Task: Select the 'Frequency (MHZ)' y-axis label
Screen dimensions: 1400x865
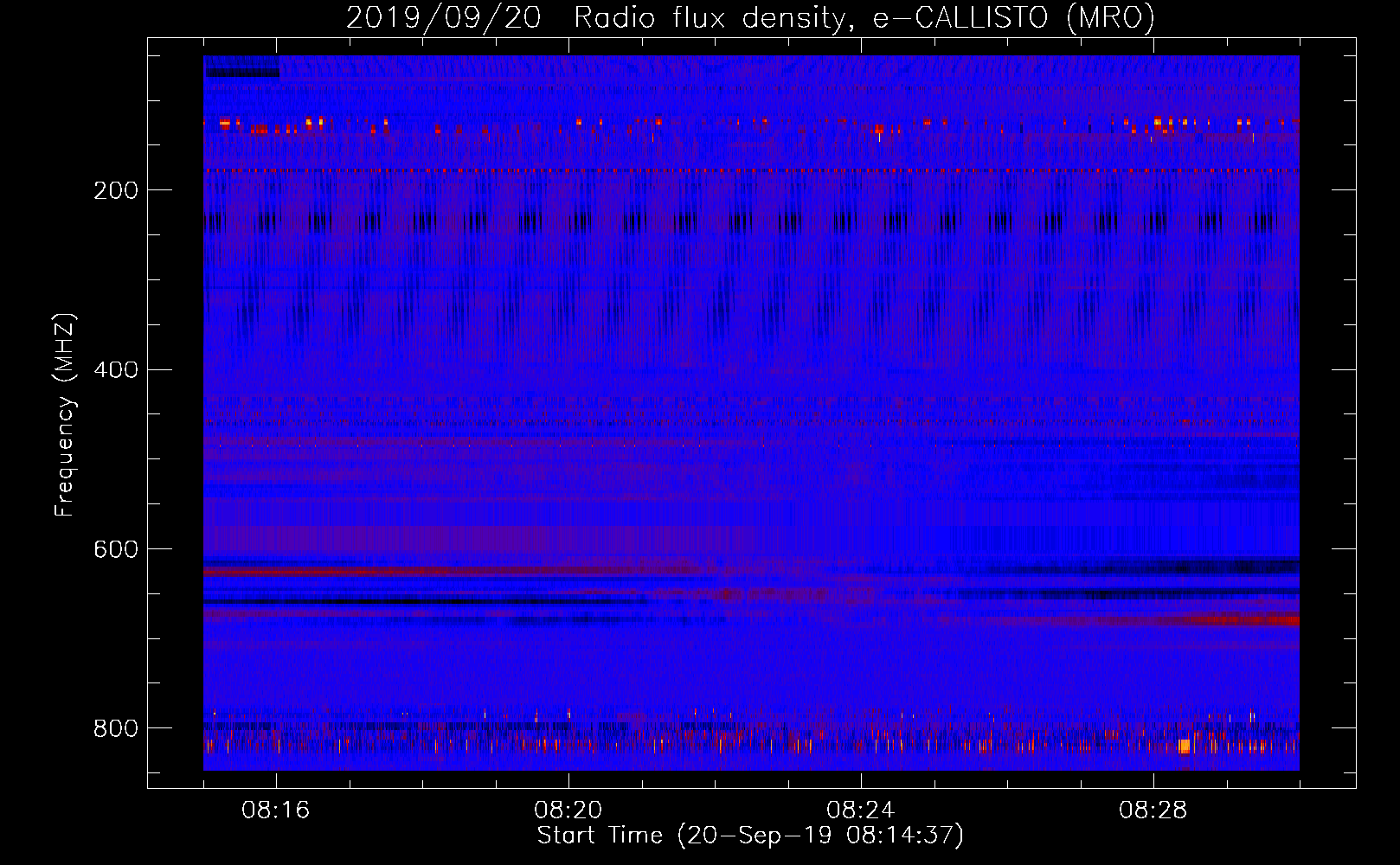Action: pos(65,414)
